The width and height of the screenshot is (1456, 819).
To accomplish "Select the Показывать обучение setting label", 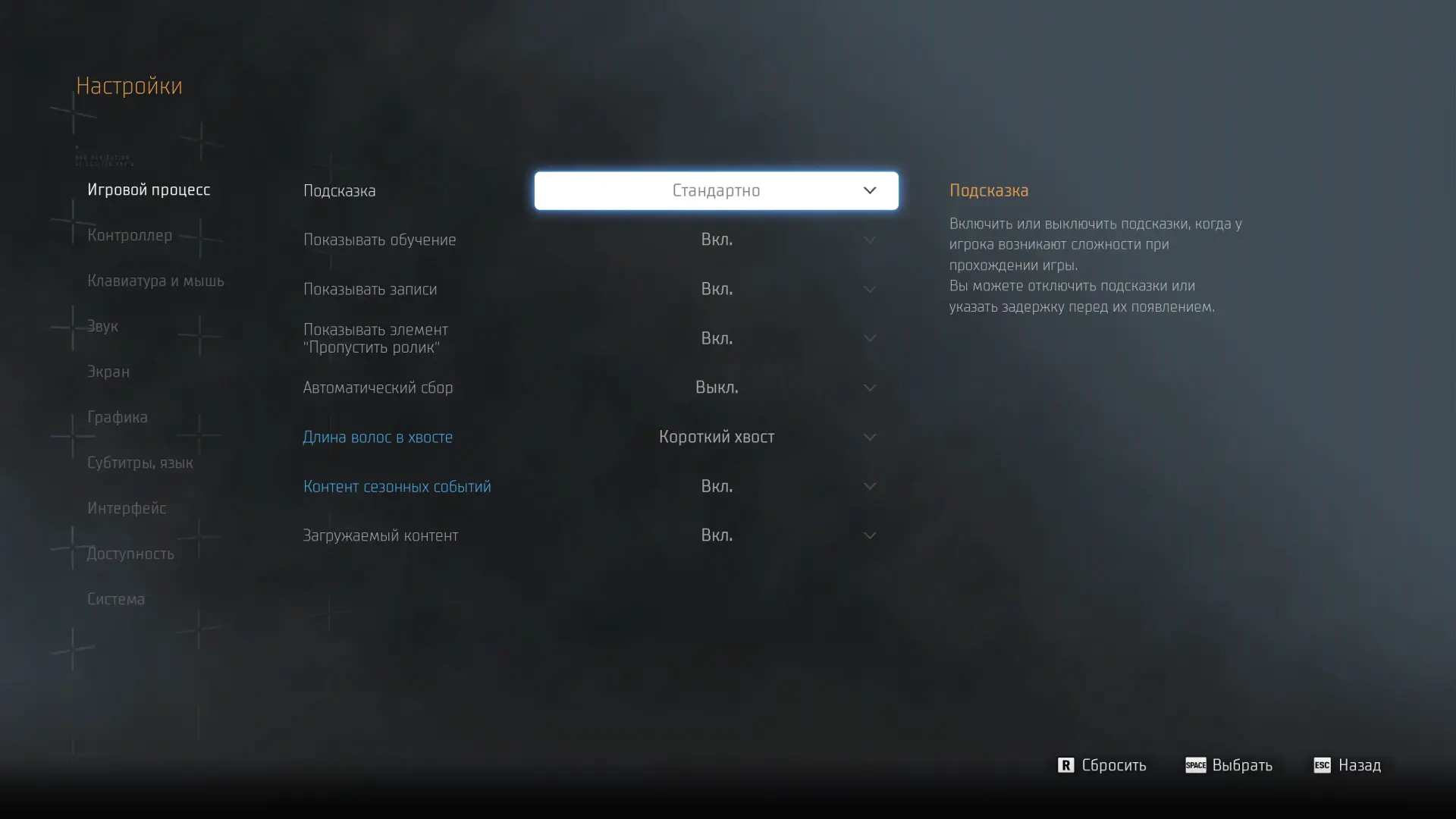I will (x=380, y=240).
